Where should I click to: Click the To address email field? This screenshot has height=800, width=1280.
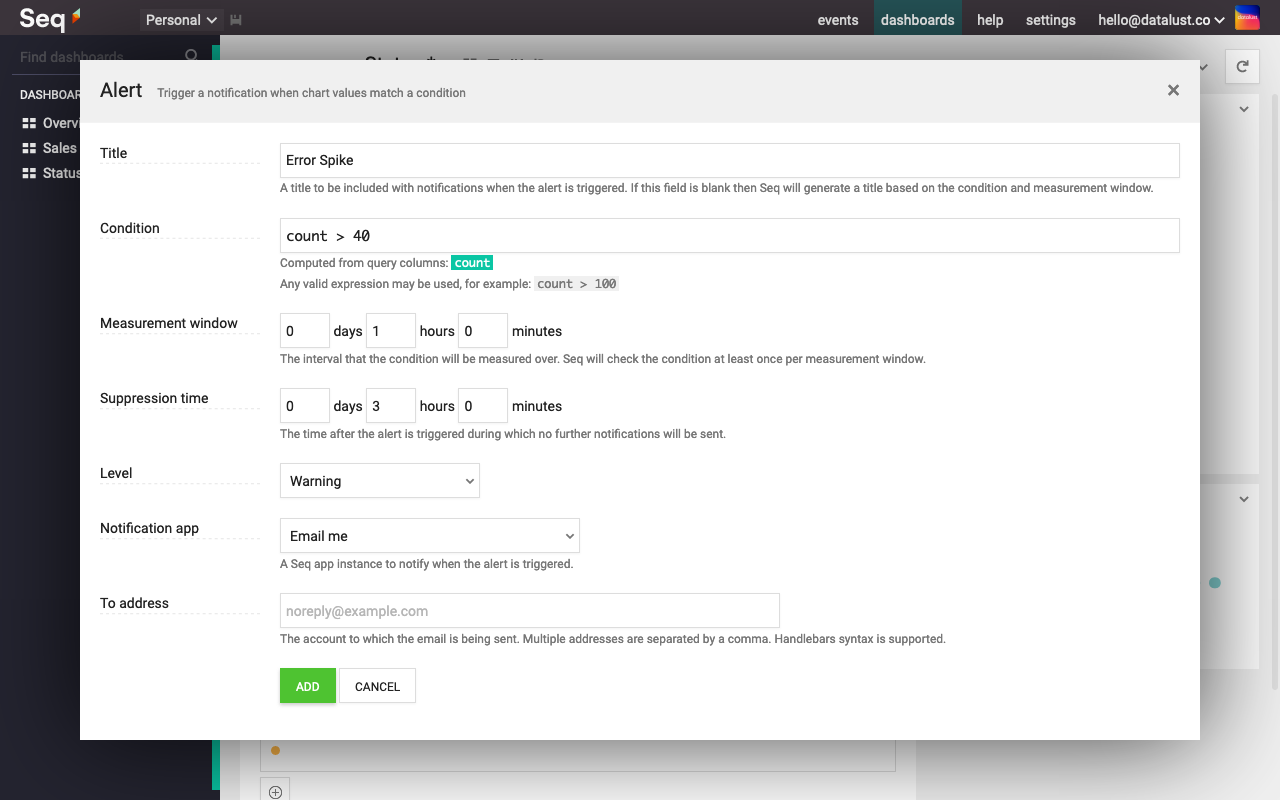530,611
